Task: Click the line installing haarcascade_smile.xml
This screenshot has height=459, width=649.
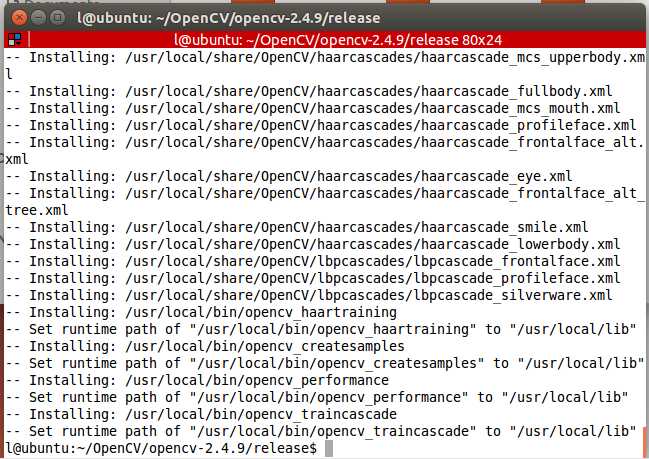Action: [x=297, y=227]
